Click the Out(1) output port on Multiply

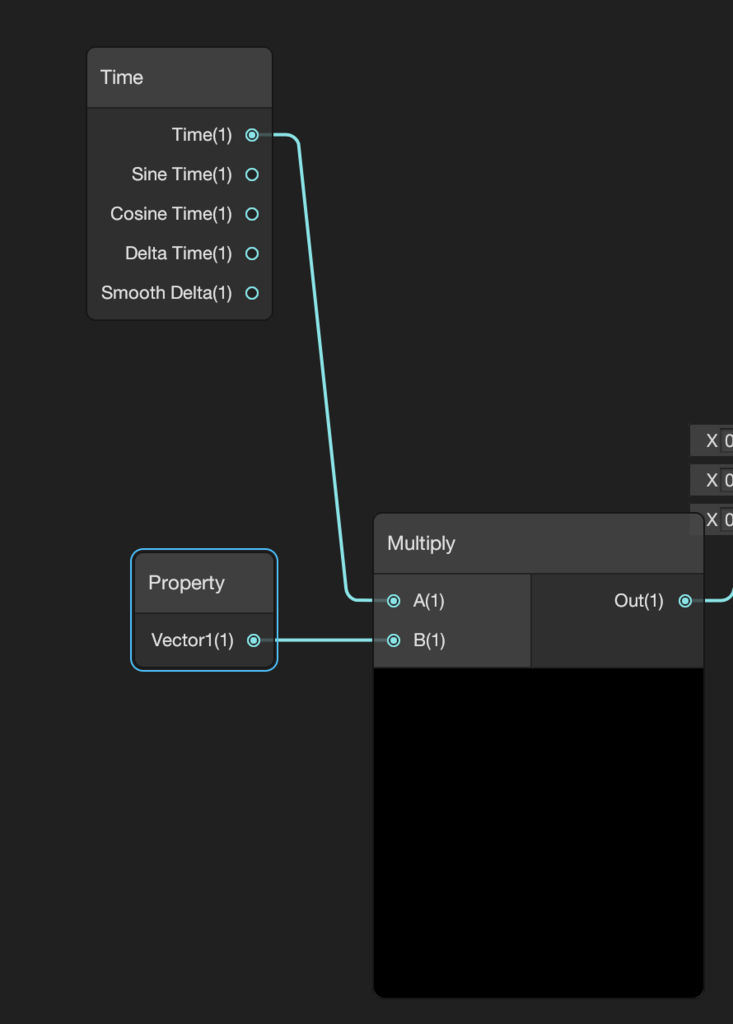click(685, 601)
